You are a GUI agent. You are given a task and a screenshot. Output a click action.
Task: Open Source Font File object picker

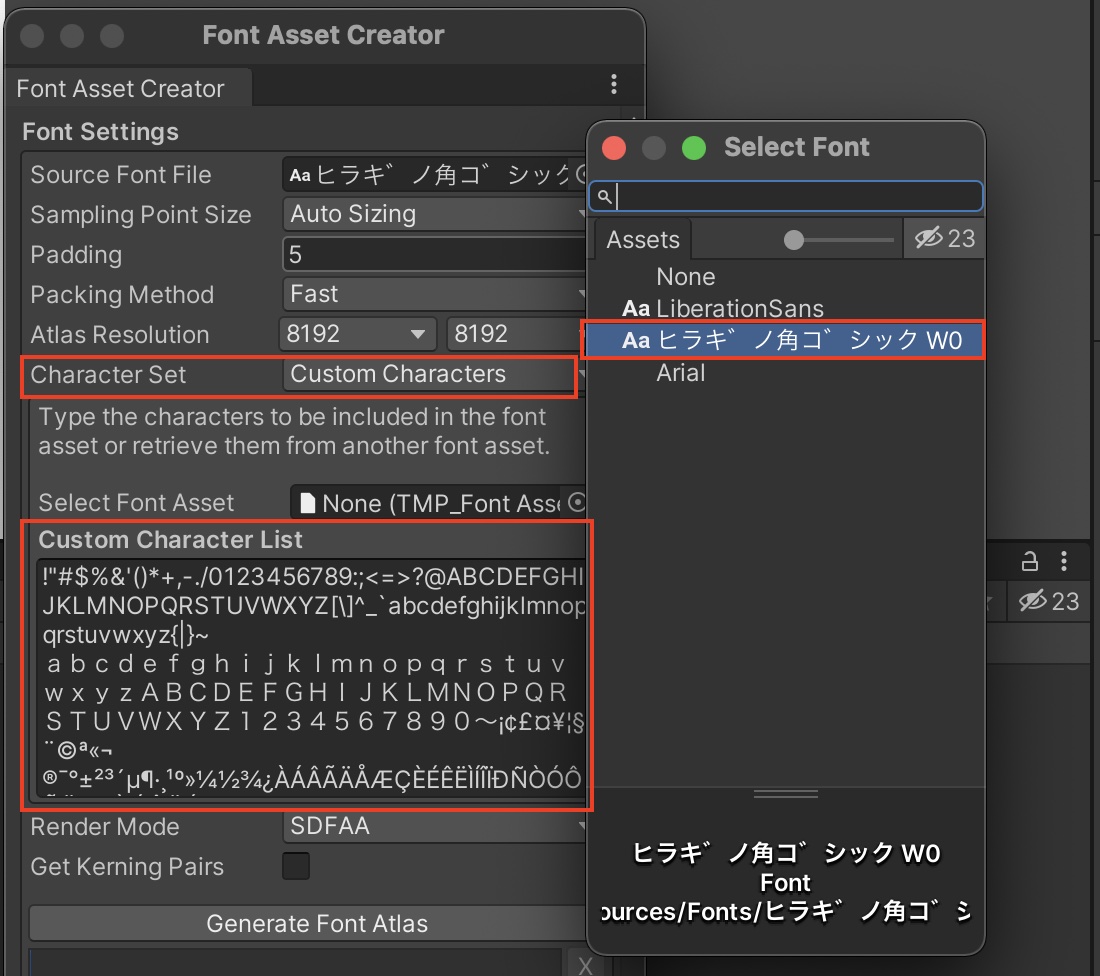pyautogui.click(x=579, y=174)
